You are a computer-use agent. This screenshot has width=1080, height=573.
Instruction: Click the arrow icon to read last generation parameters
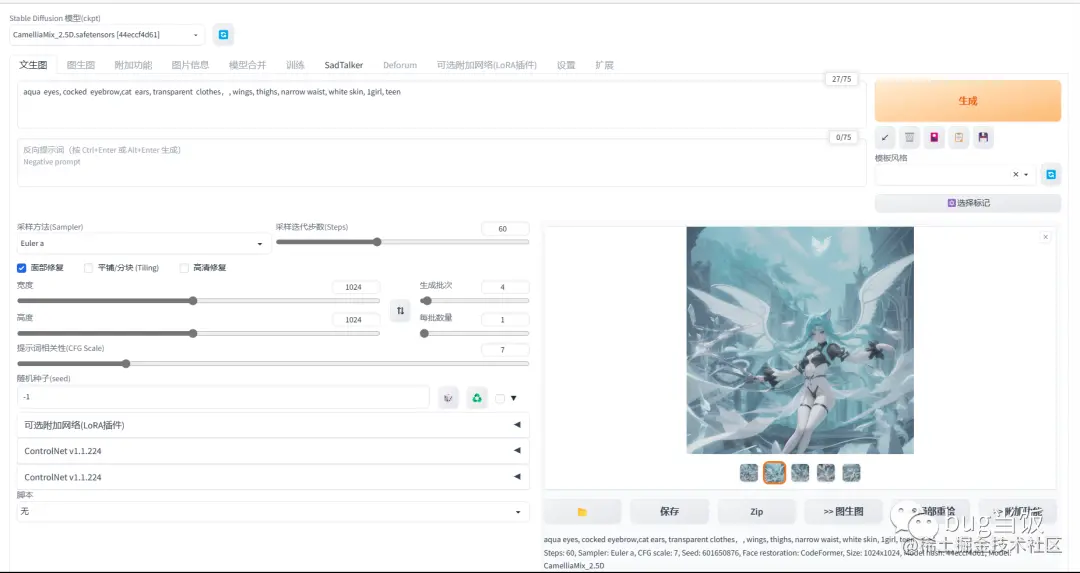(885, 138)
